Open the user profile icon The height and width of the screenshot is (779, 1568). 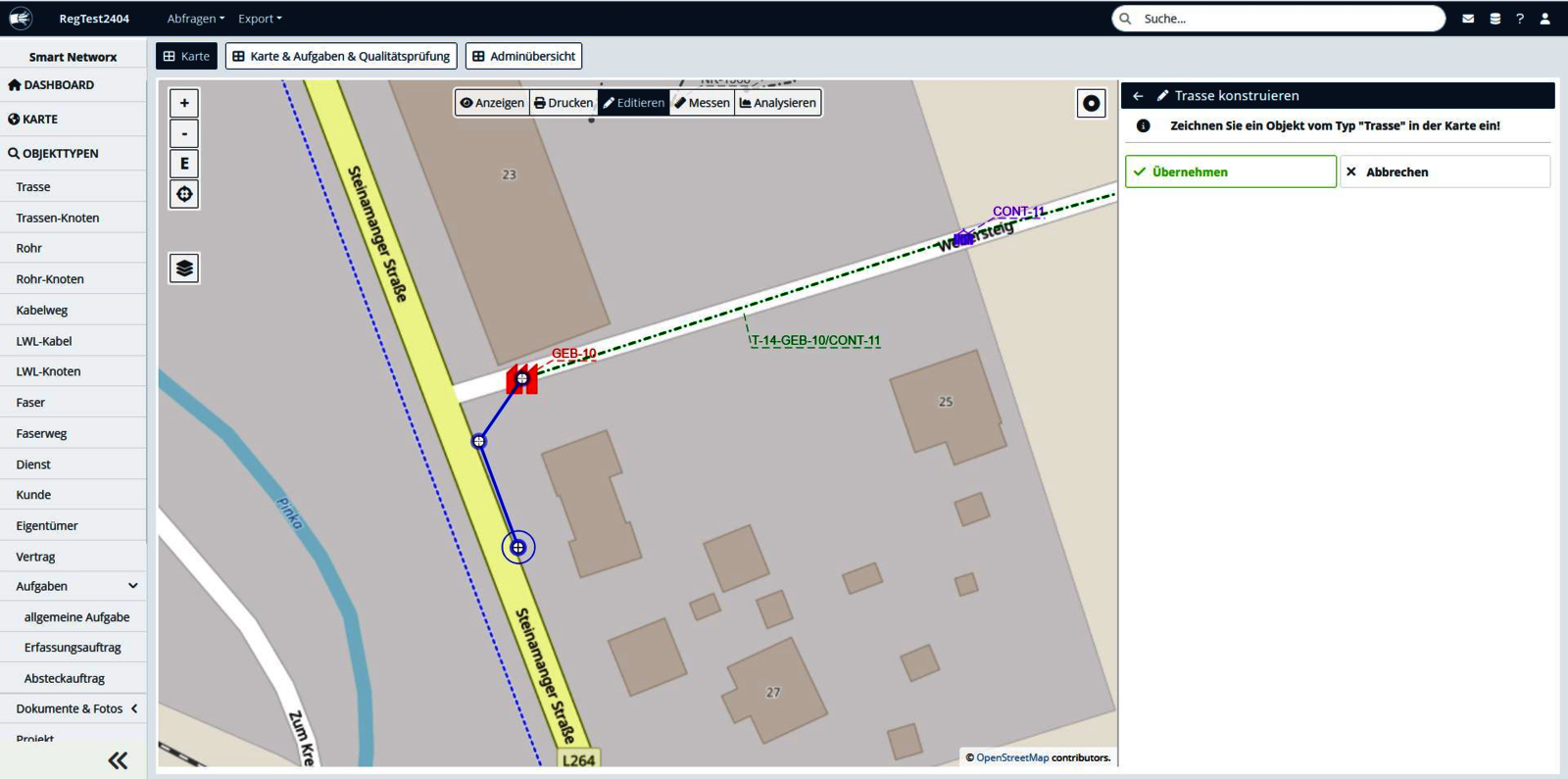point(1544,19)
